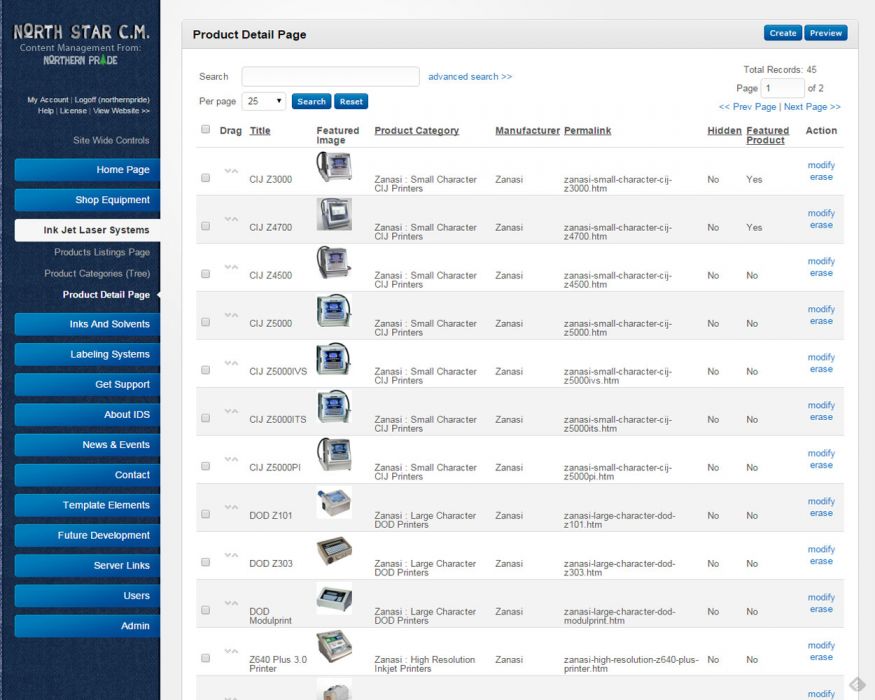The image size is (875, 700).
Task: Open featured image thumbnail of DOD Z303
Action: pyautogui.click(x=334, y=551)
